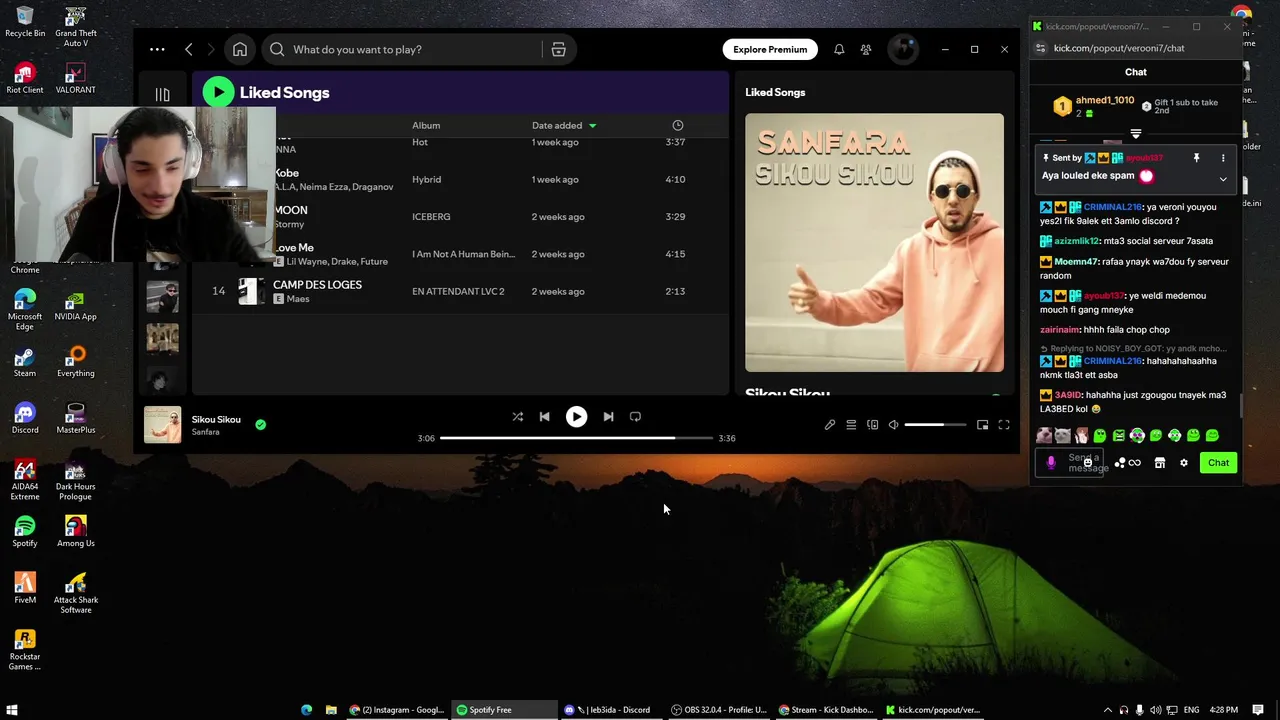
Task: Toggle repeat mode
Action: click(x=635, y=416)
